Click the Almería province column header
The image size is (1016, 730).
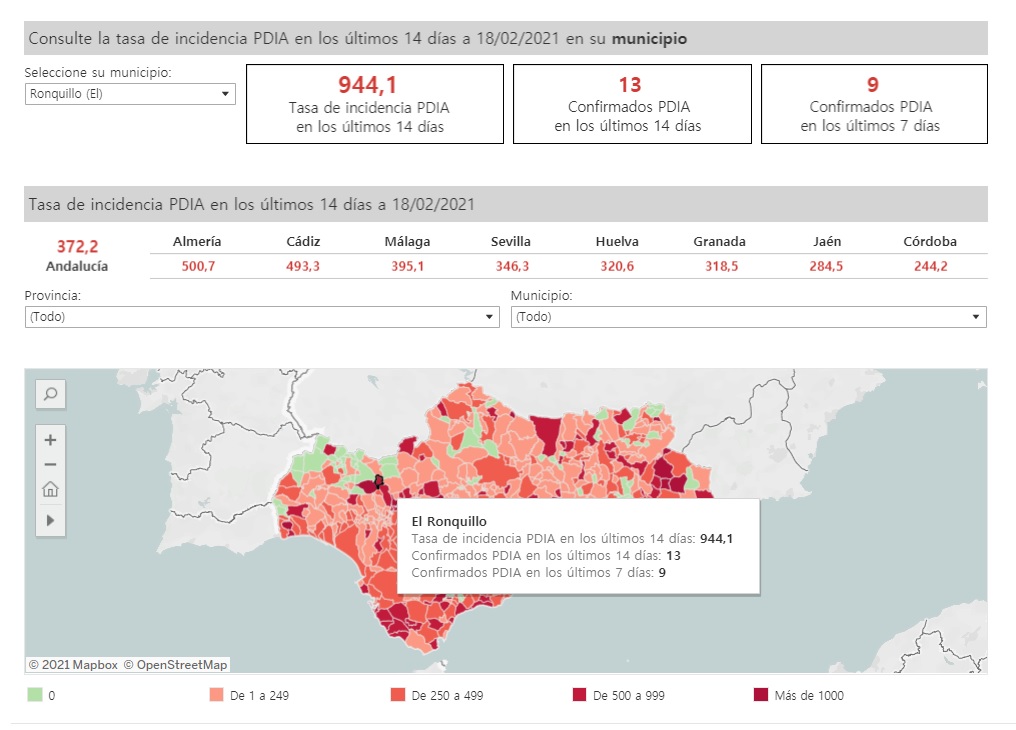(197, 241)
